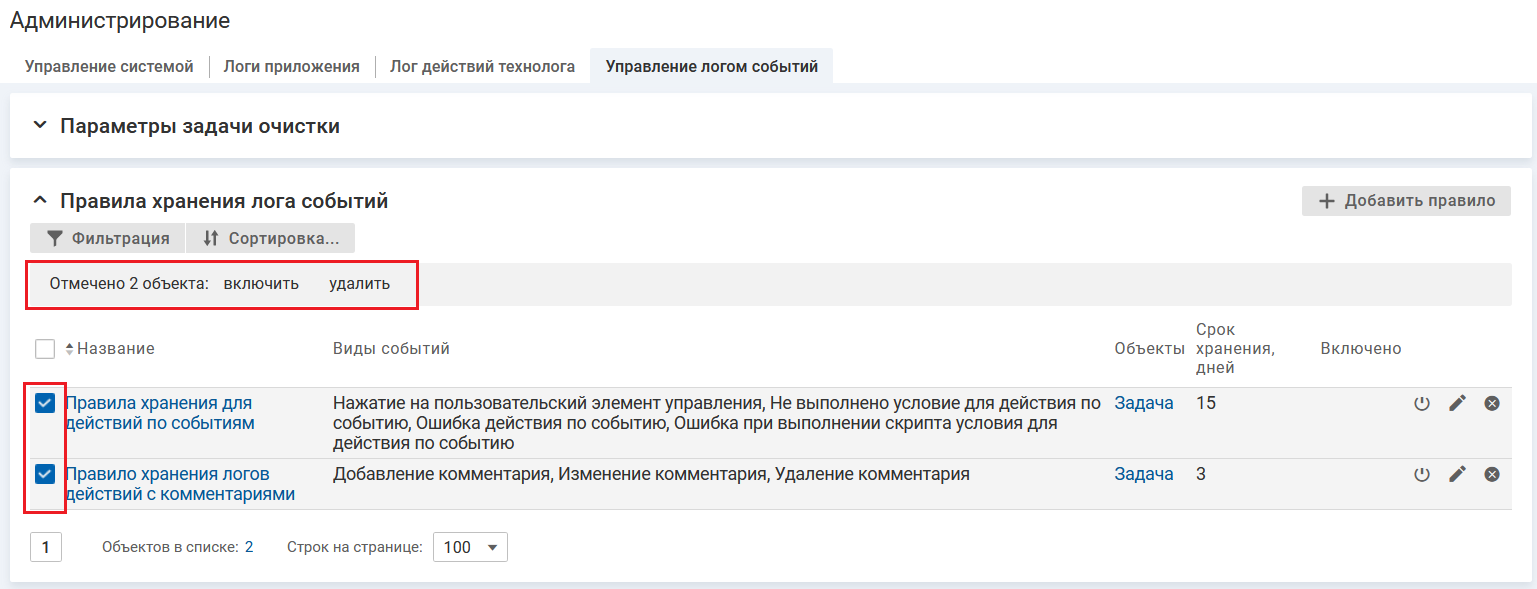Expand «Параметры задачи очистки» section
The height and width of the screenshot is (589, 1537).
[40, 127]
